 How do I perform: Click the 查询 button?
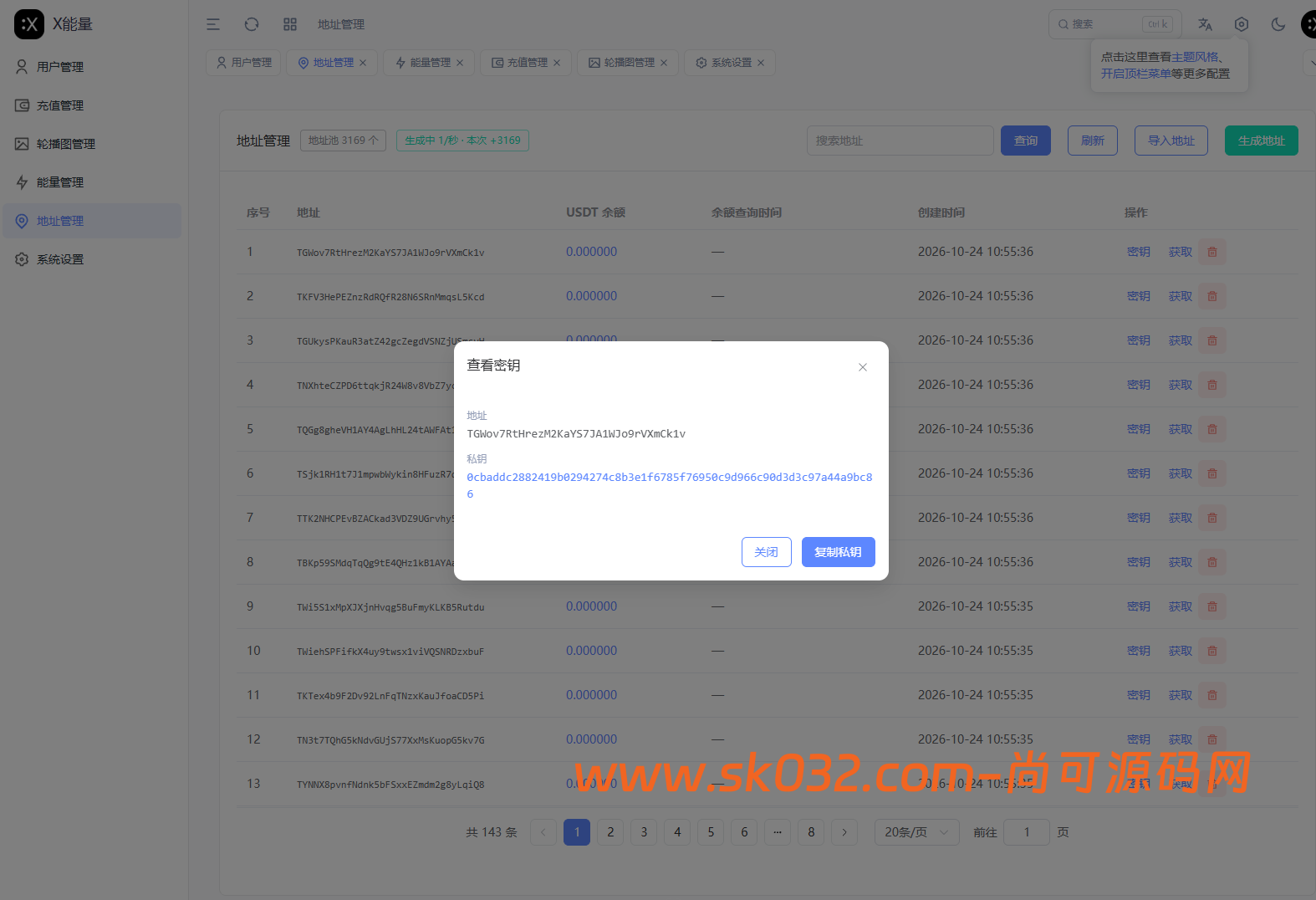(1026, 141)
